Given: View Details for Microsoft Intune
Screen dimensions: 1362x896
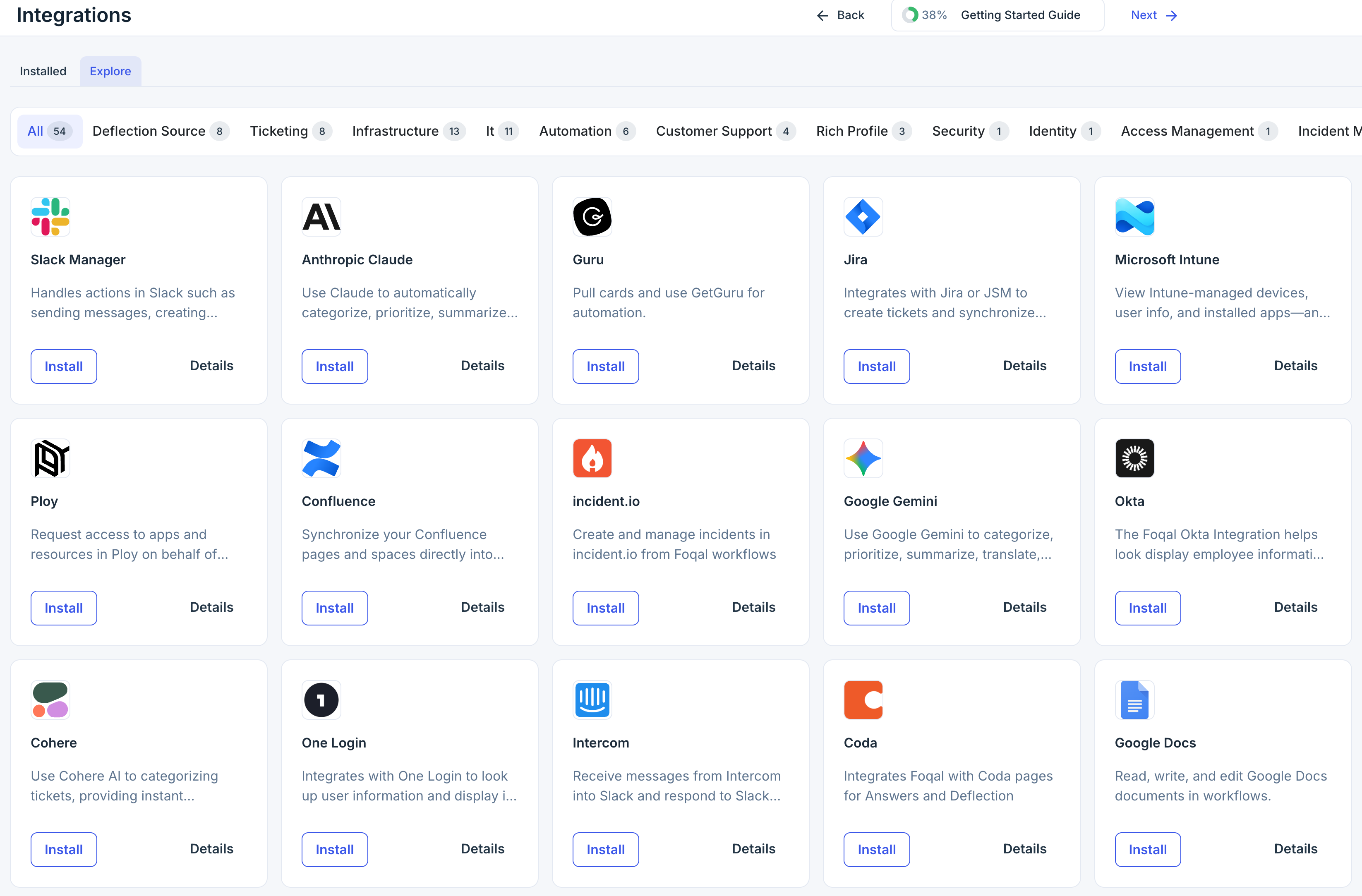Looking at the screenshot, I should pyautogui.click(x=1296, y=366).
